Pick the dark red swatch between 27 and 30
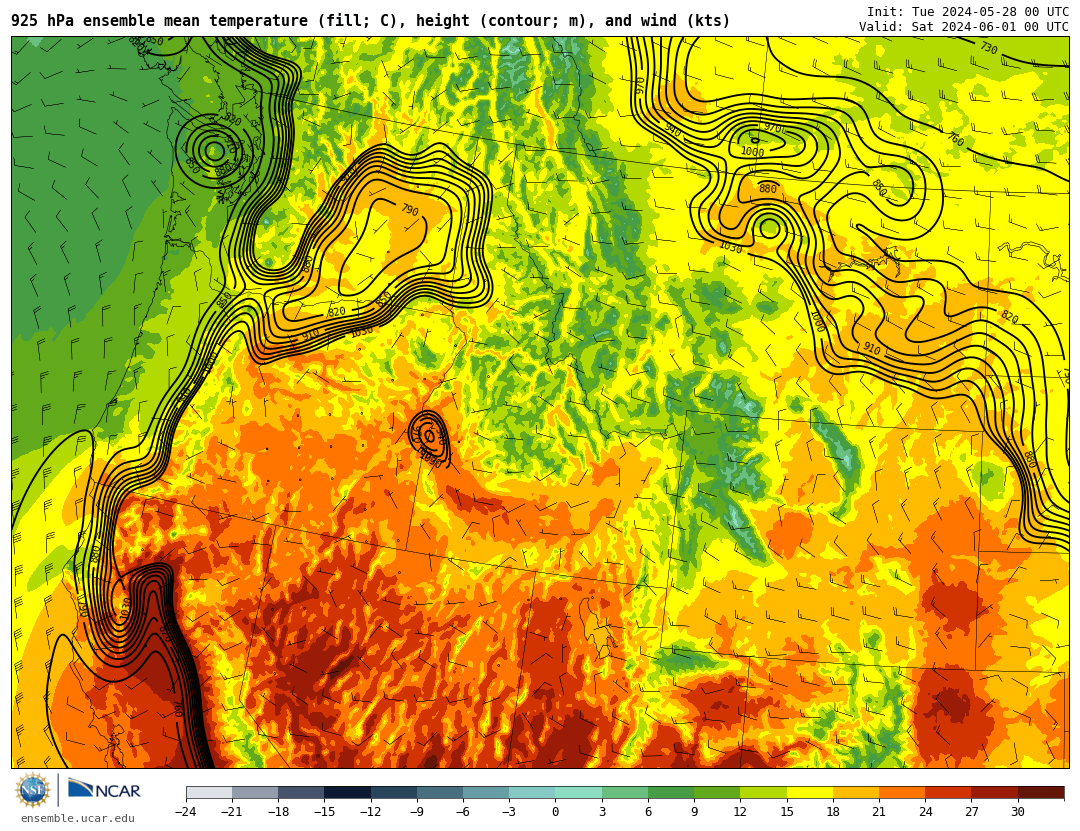The width and height of the screenshot is (1080, 831). (994, 792)
